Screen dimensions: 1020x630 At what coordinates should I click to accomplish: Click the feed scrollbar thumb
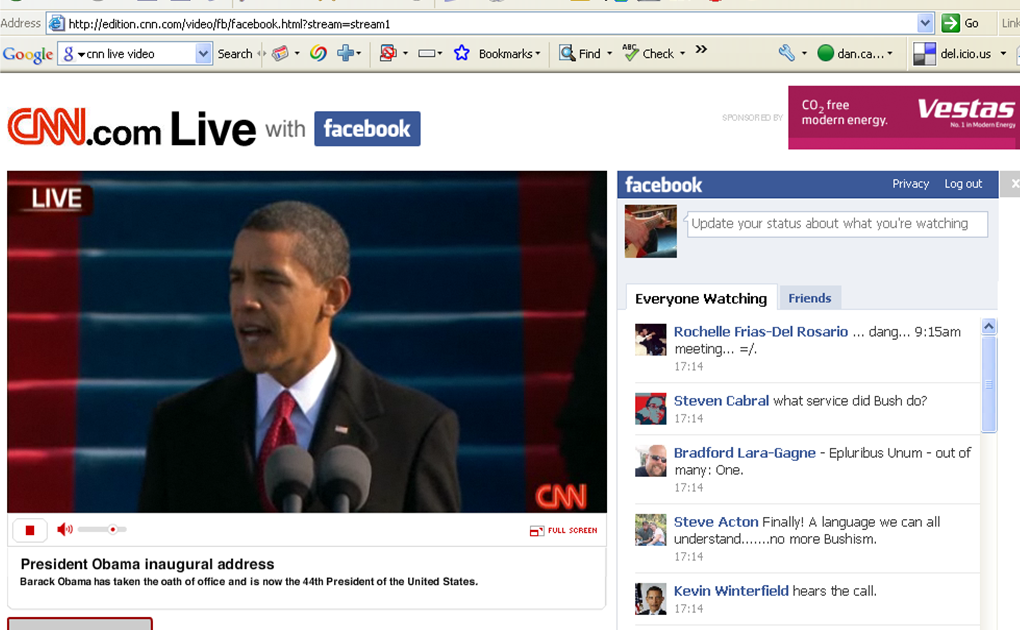point(989,384)
